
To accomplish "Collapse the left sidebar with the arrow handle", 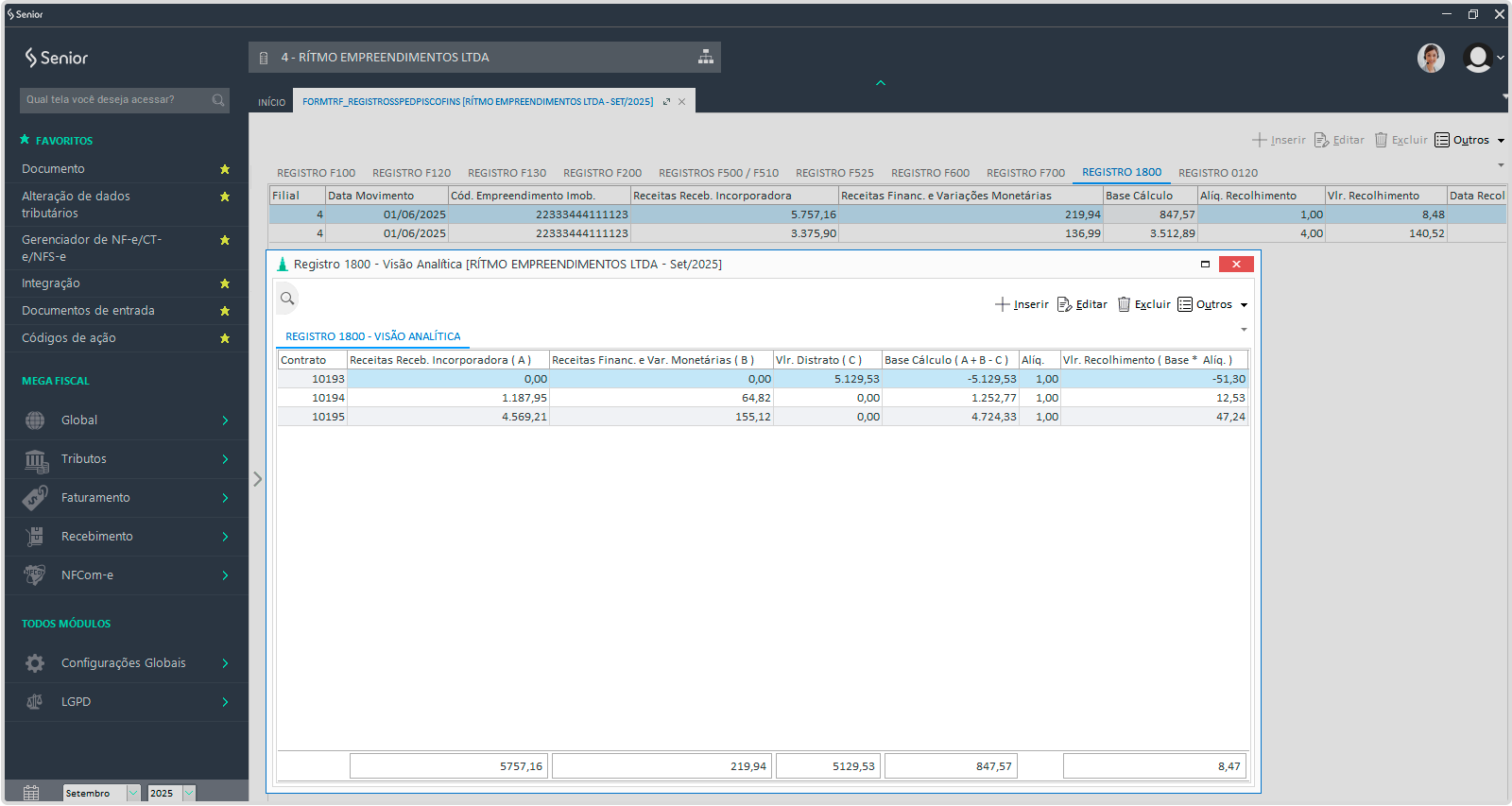I will tap(257, 479).
